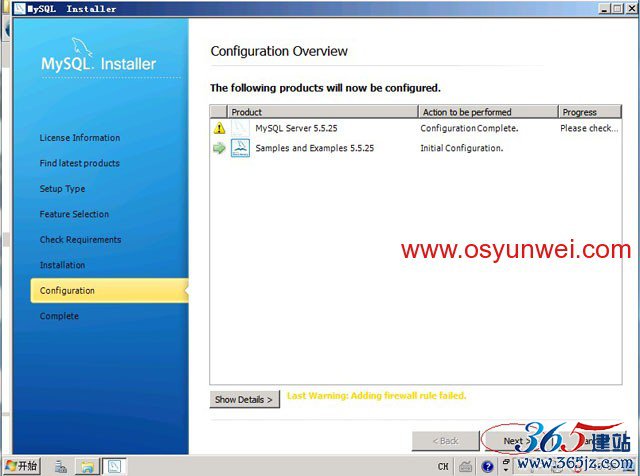The image size is (640, 476).
Task: Click the MySQL Installer taskbar button
Action: 114,466
